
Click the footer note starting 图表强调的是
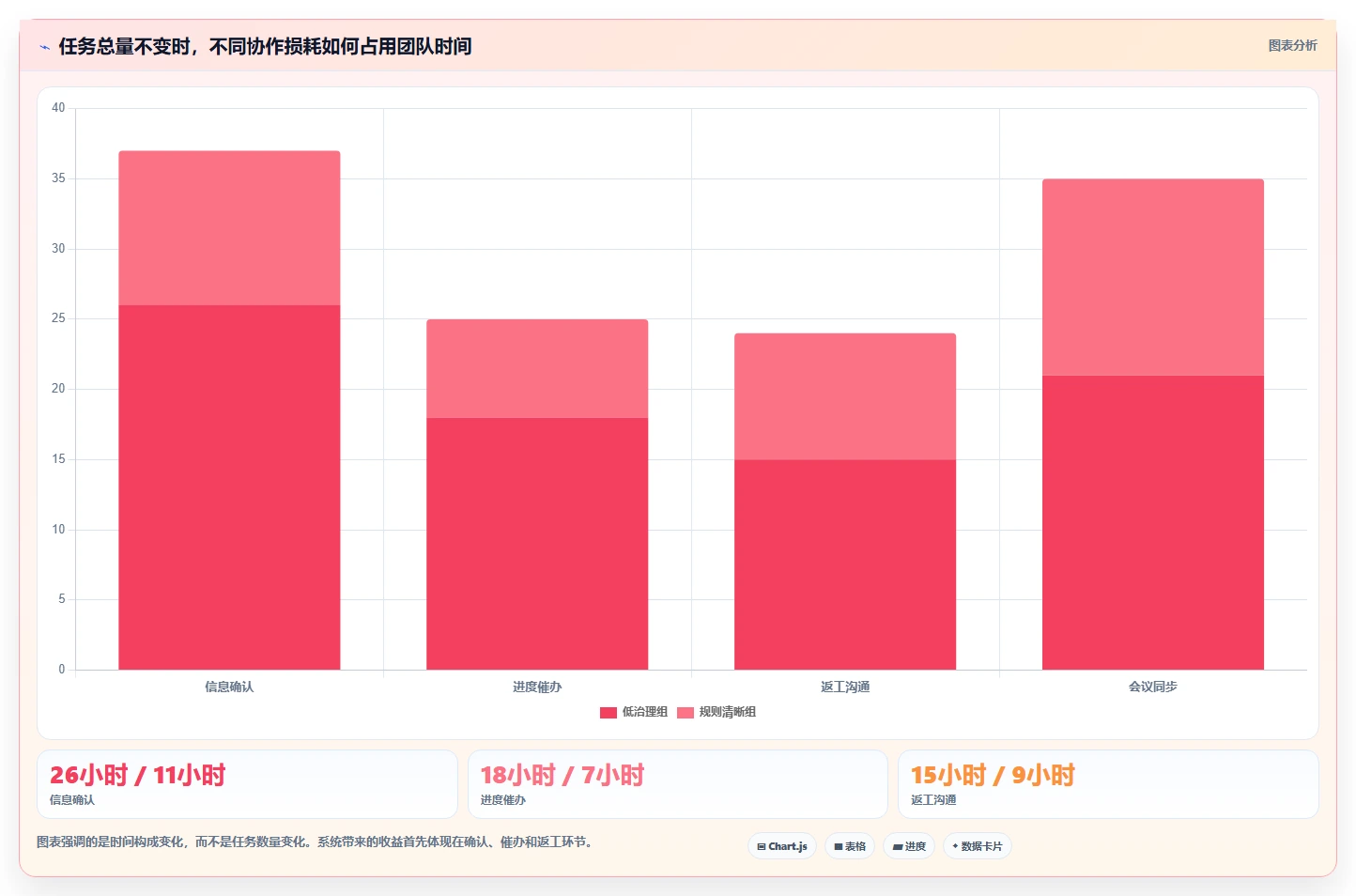click(315, 842)
